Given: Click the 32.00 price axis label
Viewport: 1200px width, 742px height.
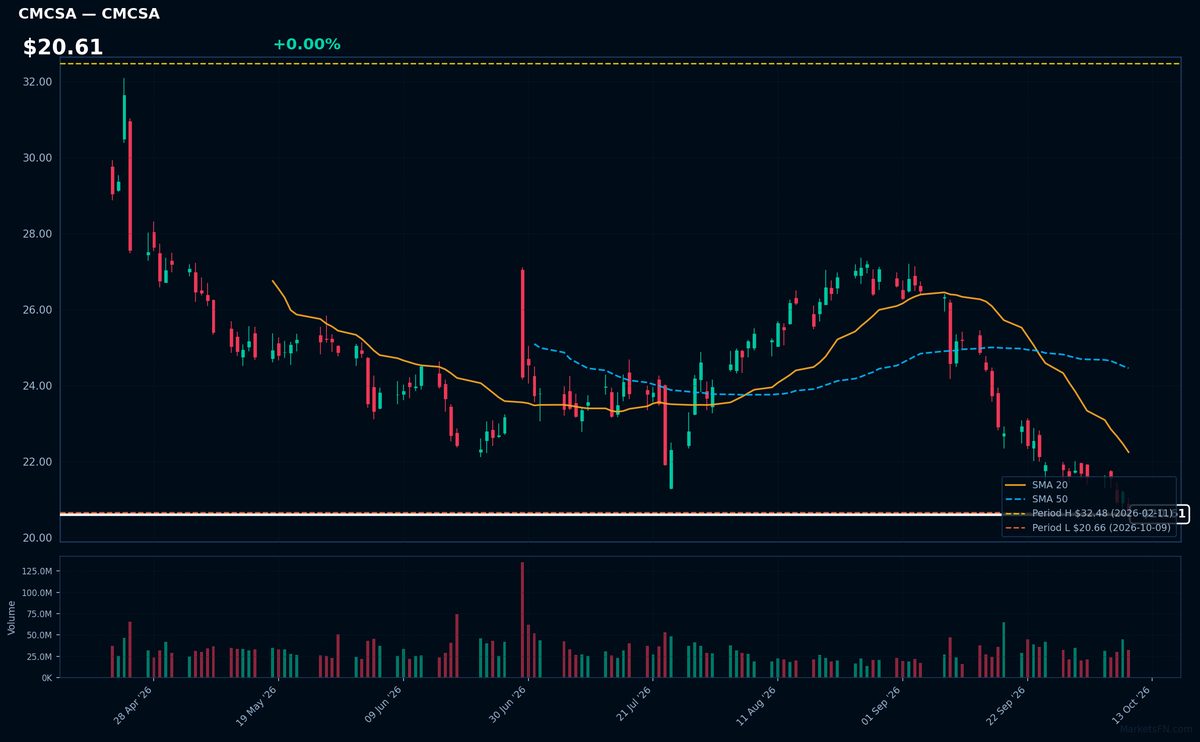Looking at the screenshot, I should click(x=37, y=82).
